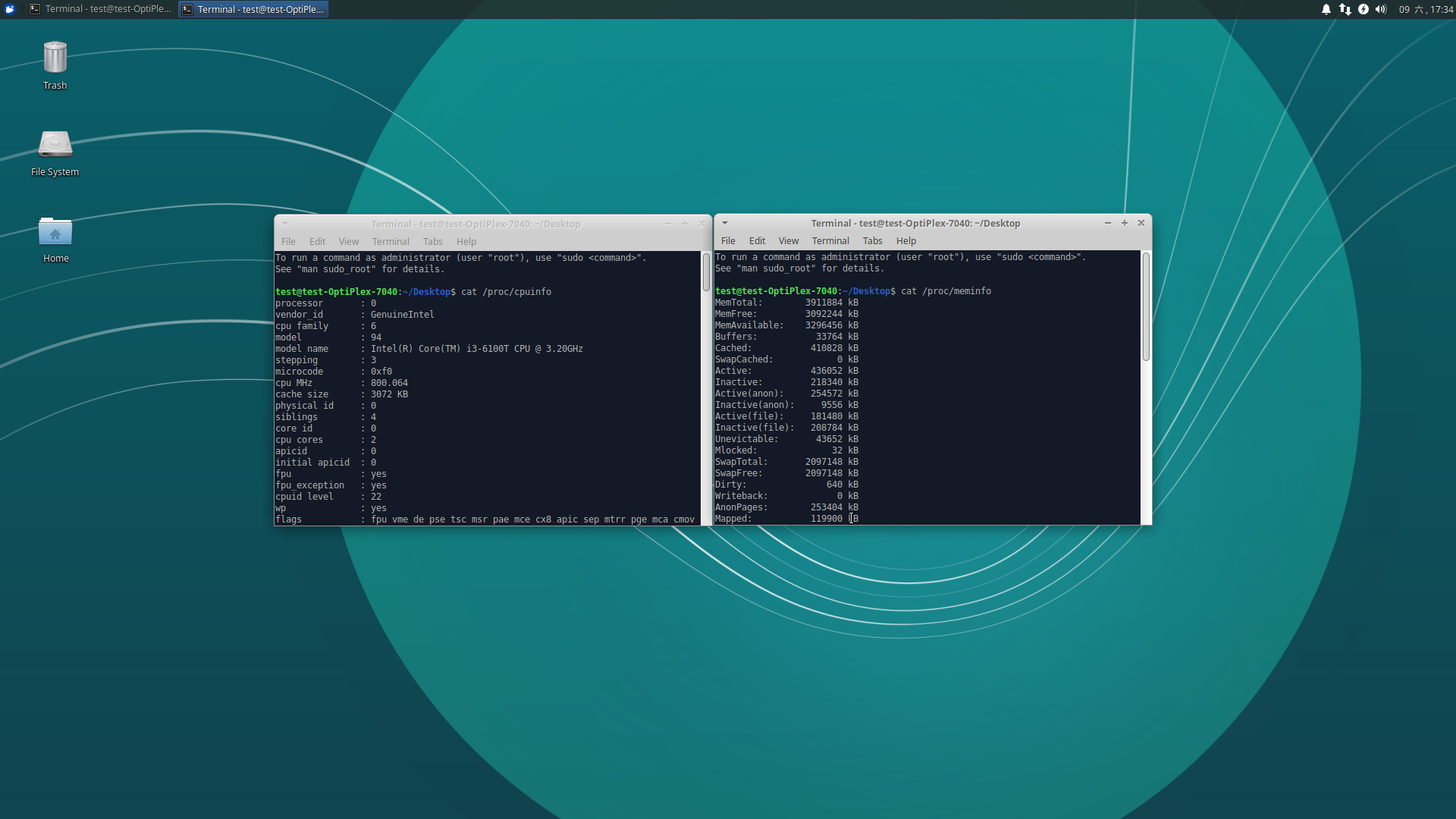
Task: Open the notification bell in panel
Action: (1326, 9)
